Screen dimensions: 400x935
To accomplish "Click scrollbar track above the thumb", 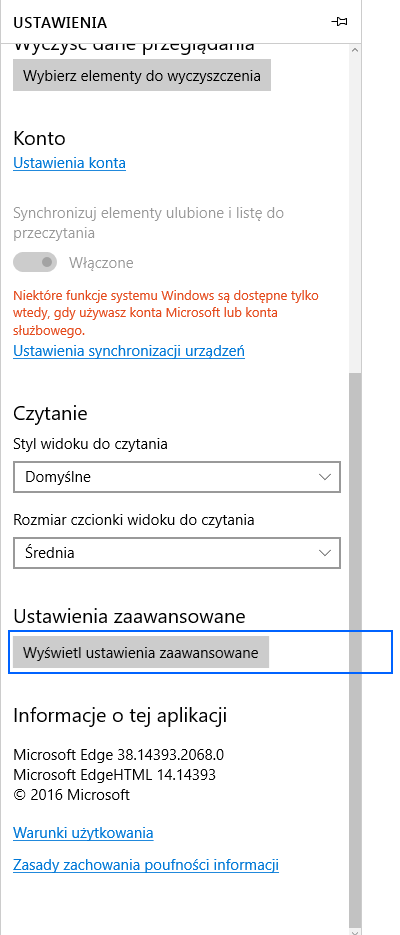I will [x=355, y=215].
